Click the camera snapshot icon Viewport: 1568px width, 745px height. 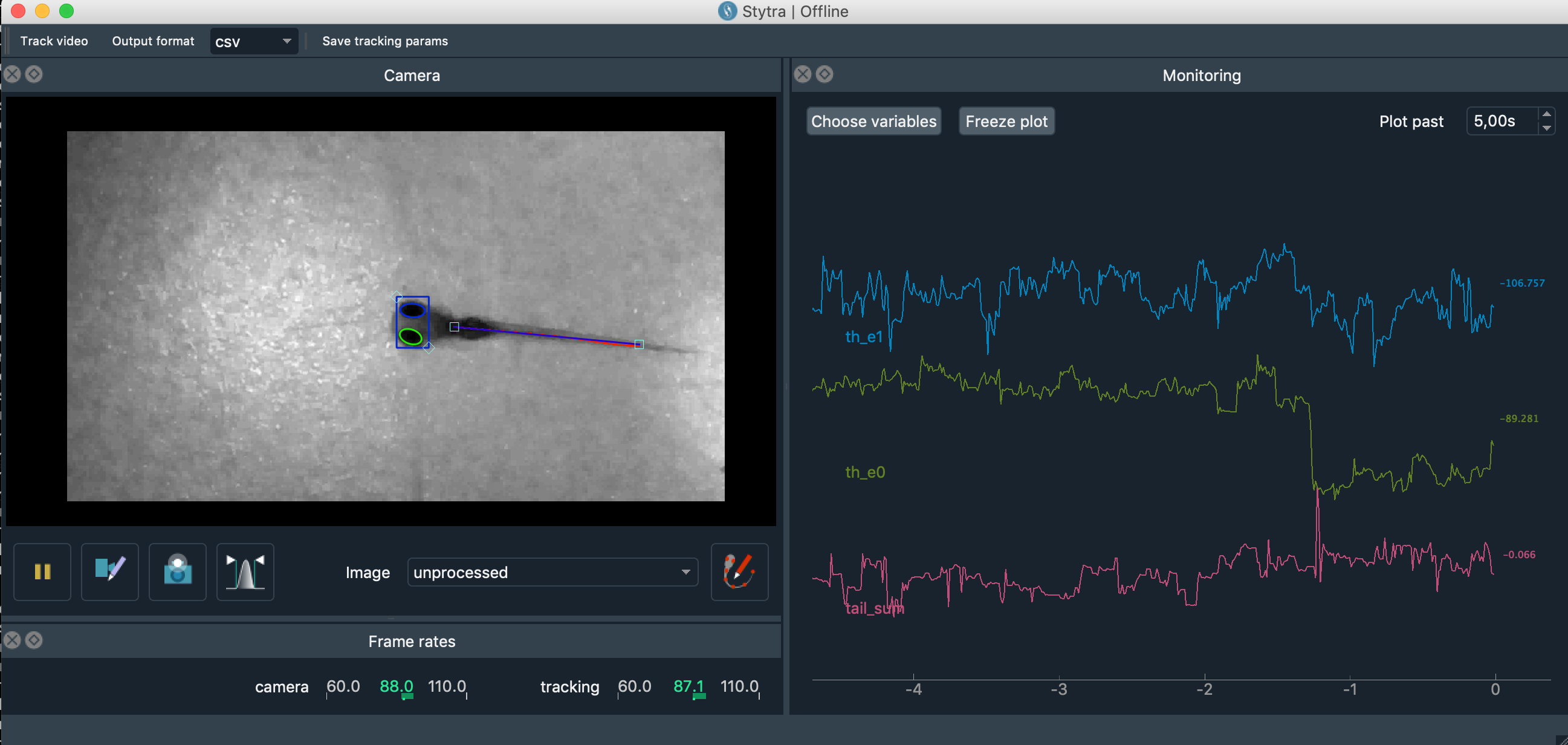[178, 571]
